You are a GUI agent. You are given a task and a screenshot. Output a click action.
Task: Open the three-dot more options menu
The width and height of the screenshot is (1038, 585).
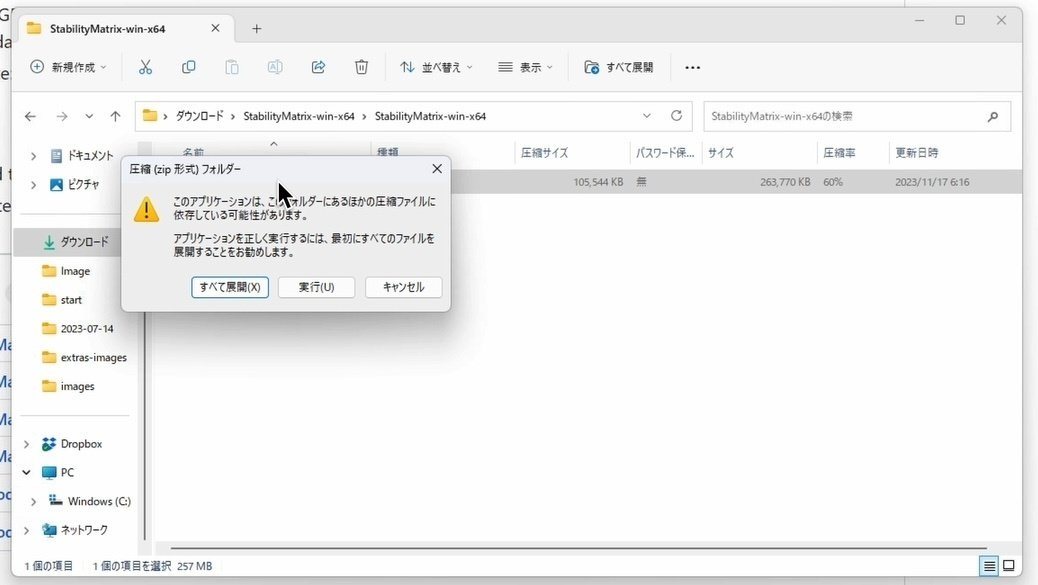[x=692, y=68]
